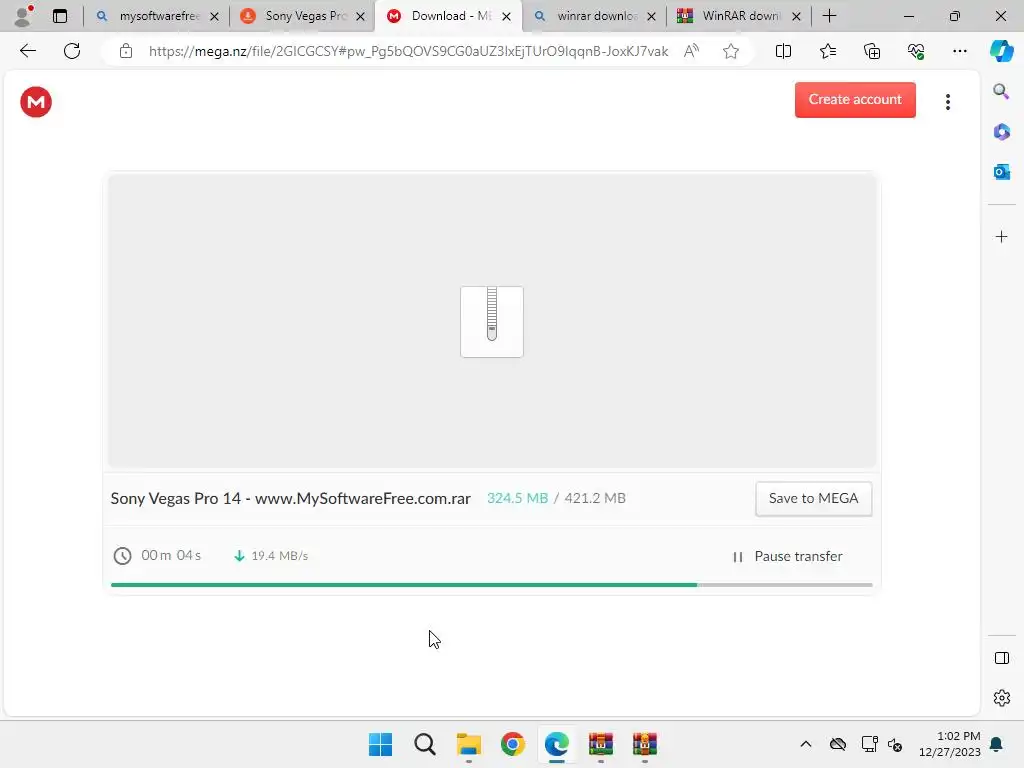Image resolution: width=1024 pixels, height=768 pixels.
Task: Close the Sony Vegas Pro tab
Action: coord(360,16)
